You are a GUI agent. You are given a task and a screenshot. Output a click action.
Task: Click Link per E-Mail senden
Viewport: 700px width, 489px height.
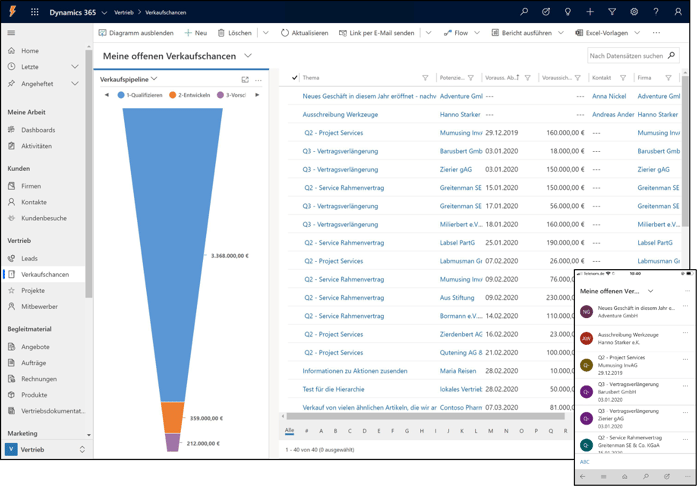[x=377, y=33]
